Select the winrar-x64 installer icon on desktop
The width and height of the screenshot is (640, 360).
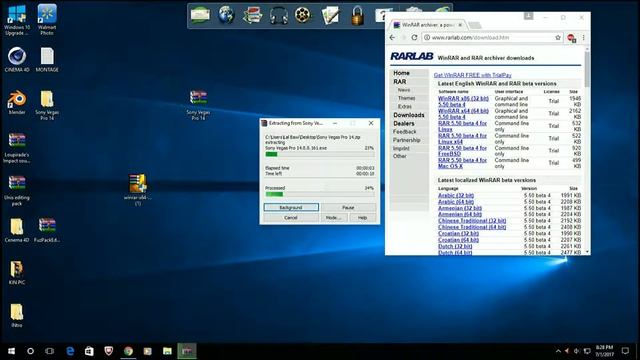(138, 189)
